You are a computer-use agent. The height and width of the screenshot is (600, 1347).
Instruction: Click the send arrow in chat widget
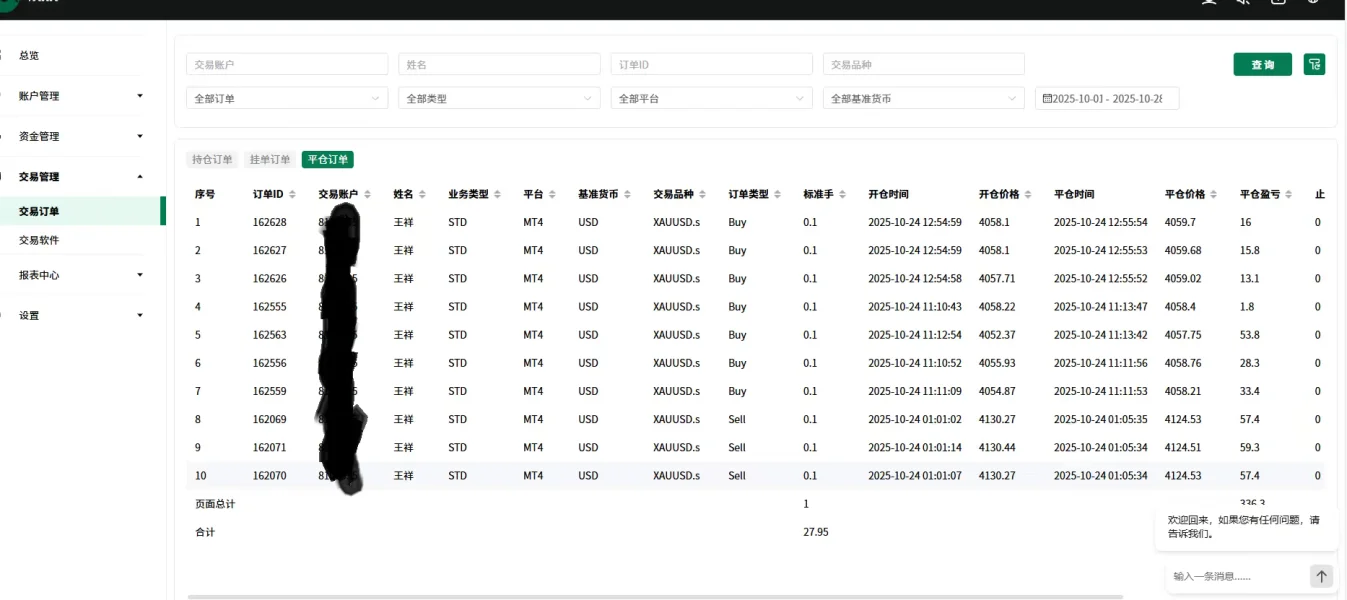tap(1321, 576)
